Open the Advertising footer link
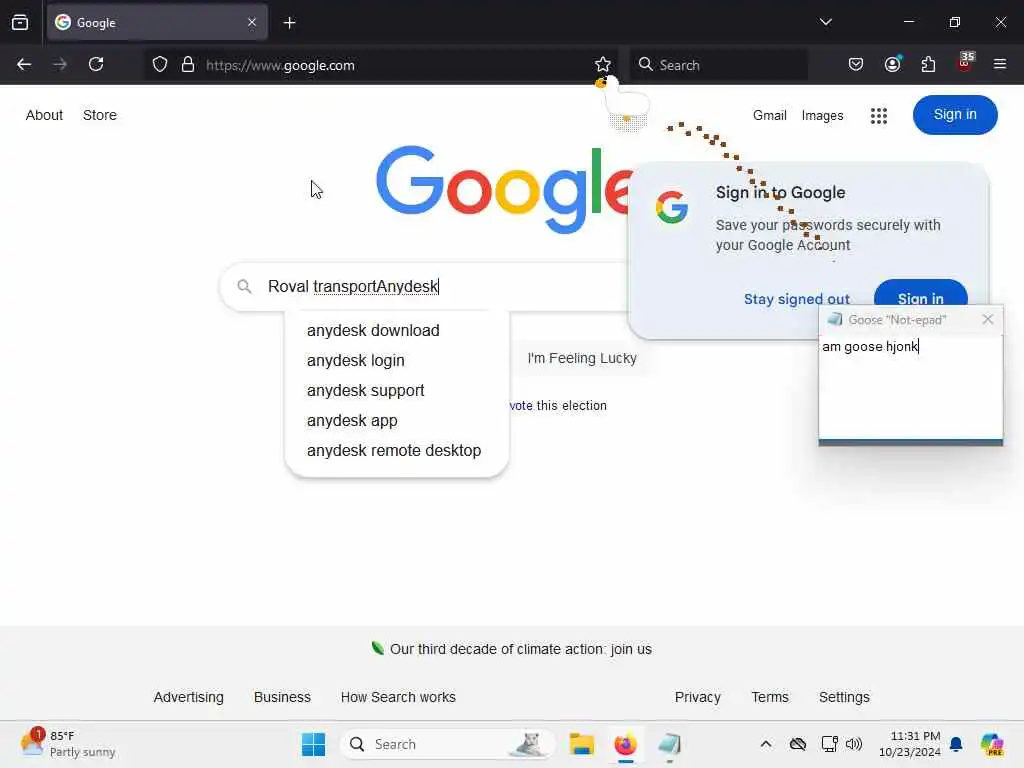The image size is (1024, 768). tap(189, 697)
